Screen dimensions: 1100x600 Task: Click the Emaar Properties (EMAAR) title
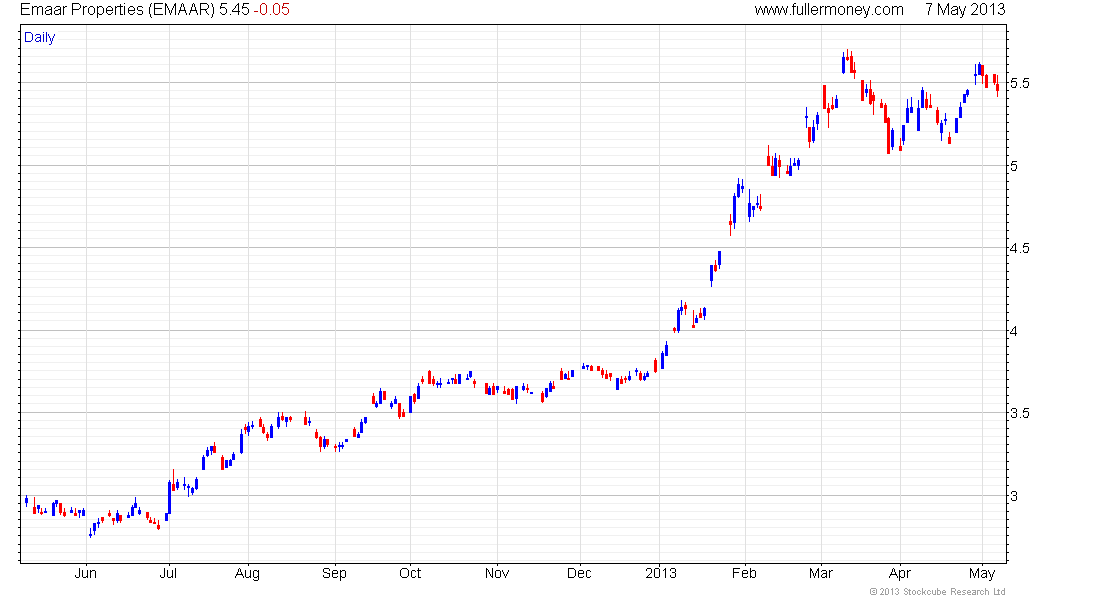click(x=117, y=10)
